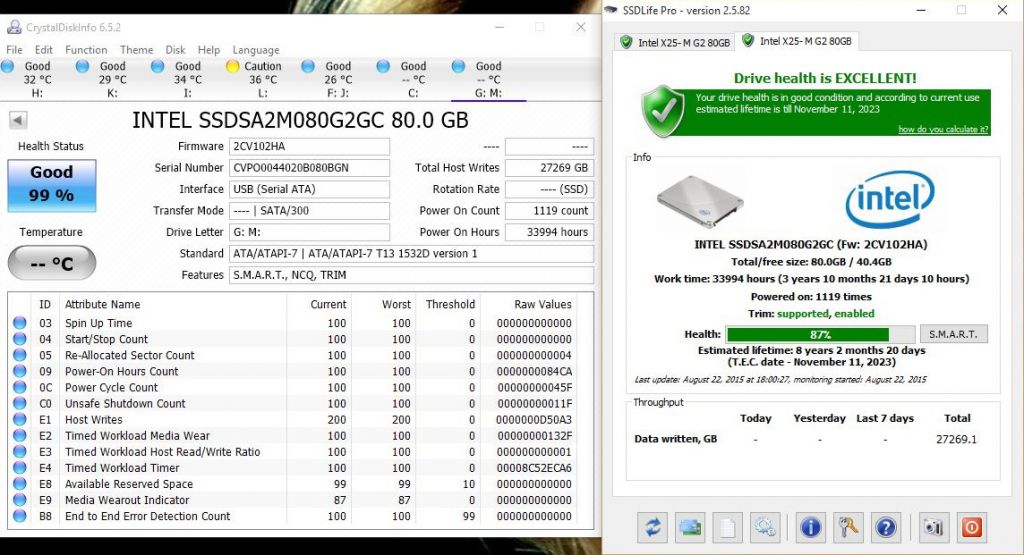Click the Intel logo in SSDLife

click(x=889, y=198)
